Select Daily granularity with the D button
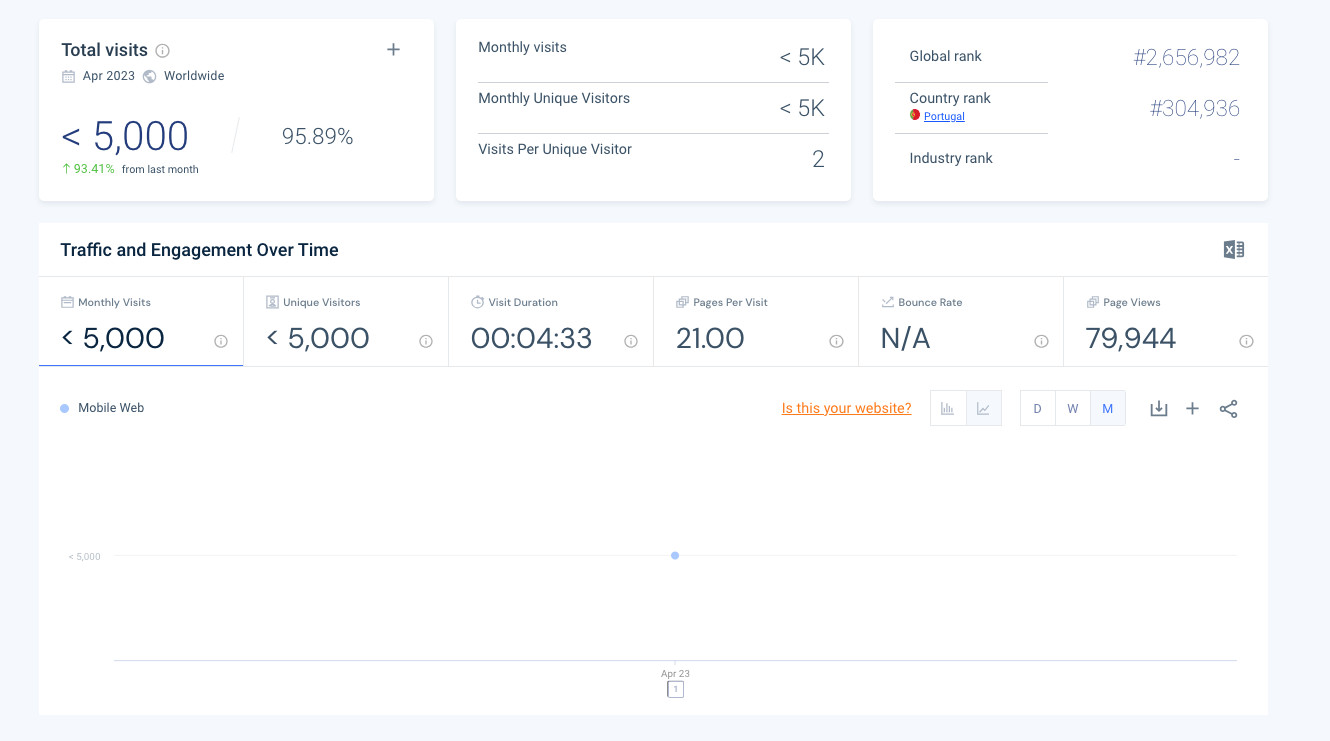 (x=1037, y=408)
